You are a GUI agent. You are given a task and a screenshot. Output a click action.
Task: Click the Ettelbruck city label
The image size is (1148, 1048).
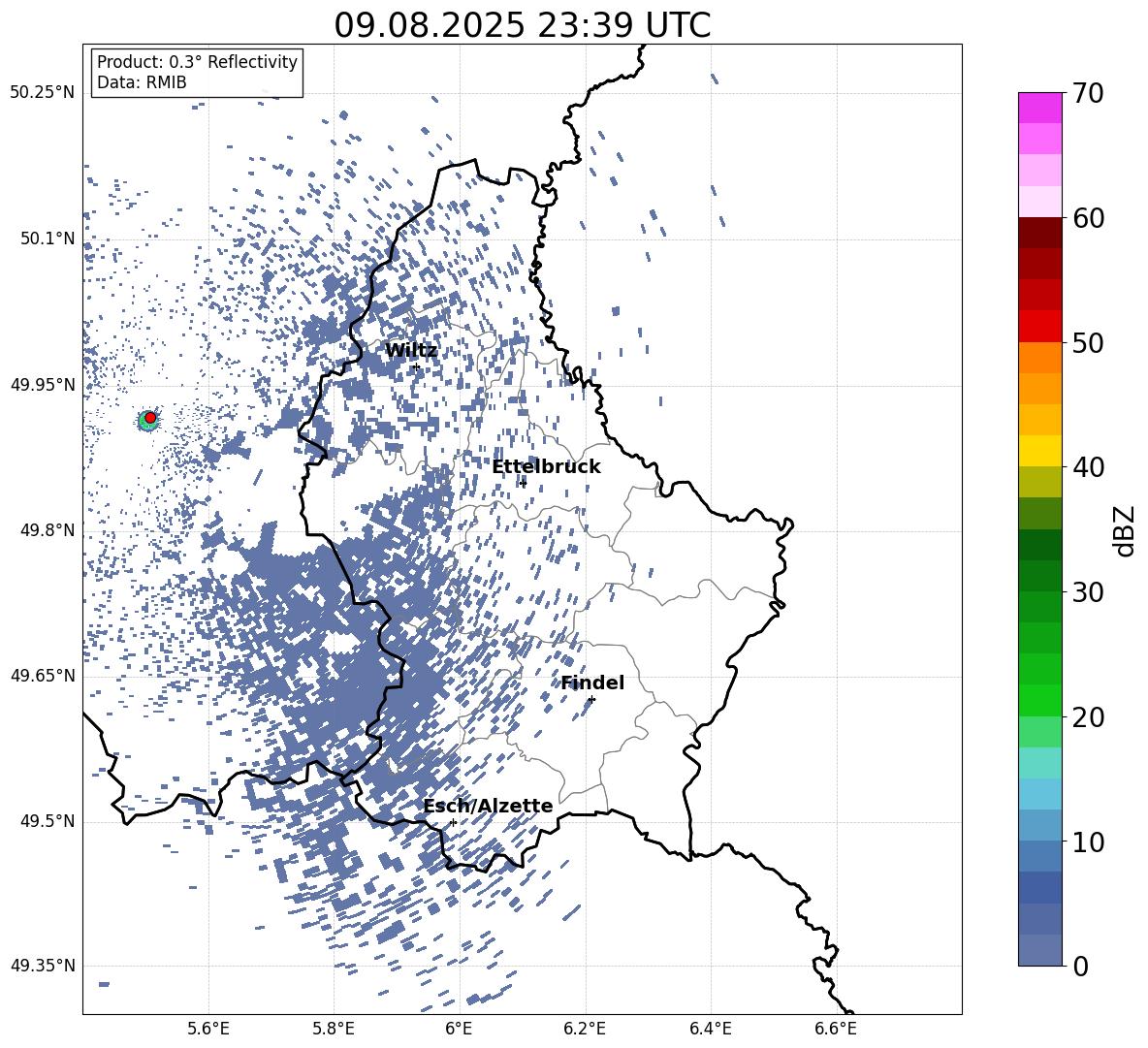tap(546, 467)
